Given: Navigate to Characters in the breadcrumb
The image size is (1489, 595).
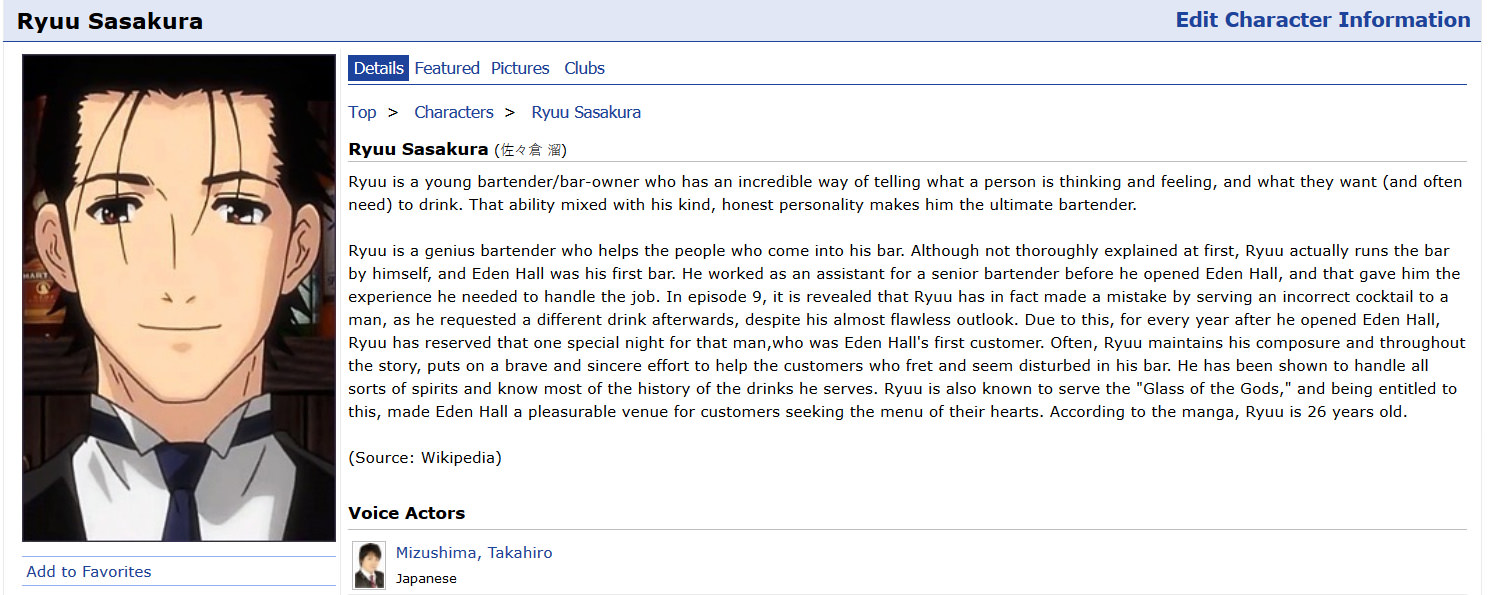Looking at the screenshot, I should 454,112.
